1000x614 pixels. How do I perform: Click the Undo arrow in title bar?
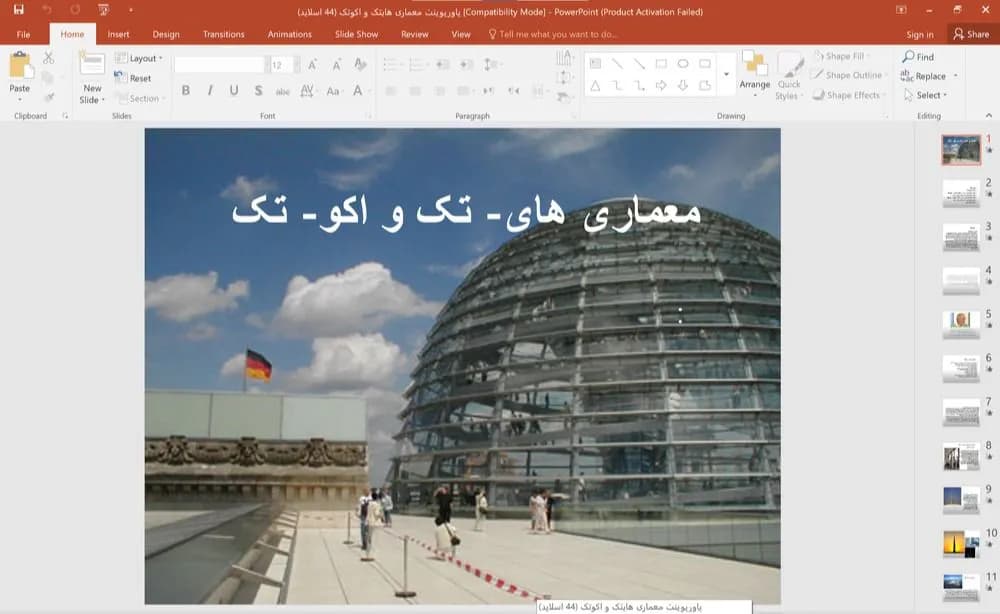coord(47,10)
